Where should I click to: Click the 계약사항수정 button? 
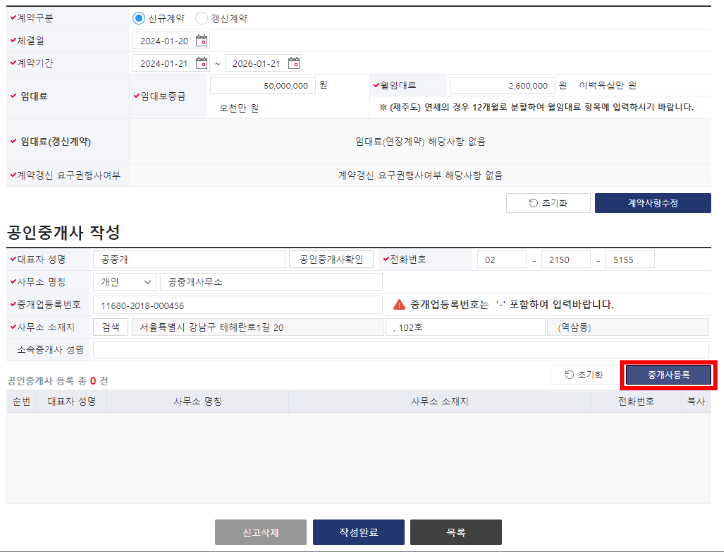click(x=653, y=203)
